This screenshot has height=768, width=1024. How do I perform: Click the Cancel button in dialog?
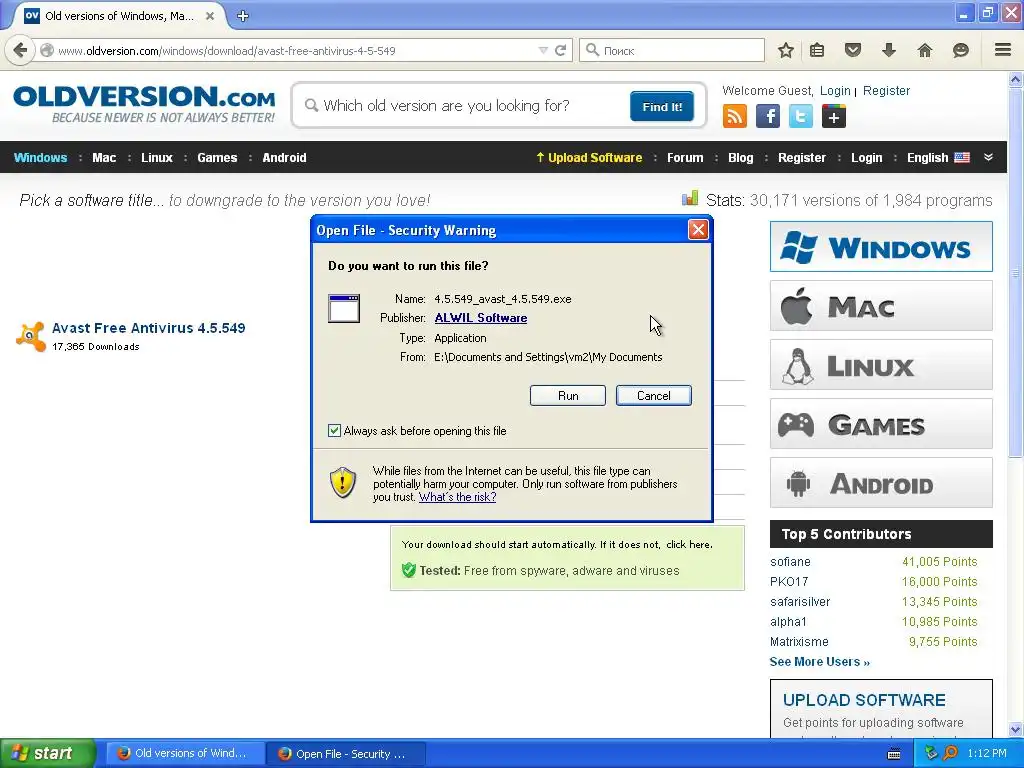pyautogui.click(x=654, y=395)
